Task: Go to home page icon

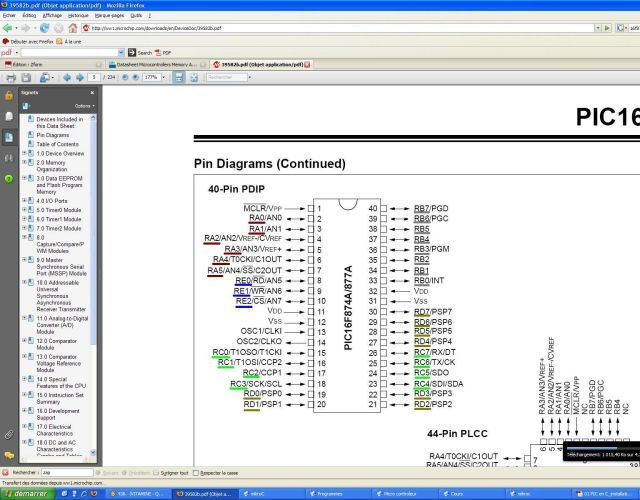Action: [x=73, y=28]
